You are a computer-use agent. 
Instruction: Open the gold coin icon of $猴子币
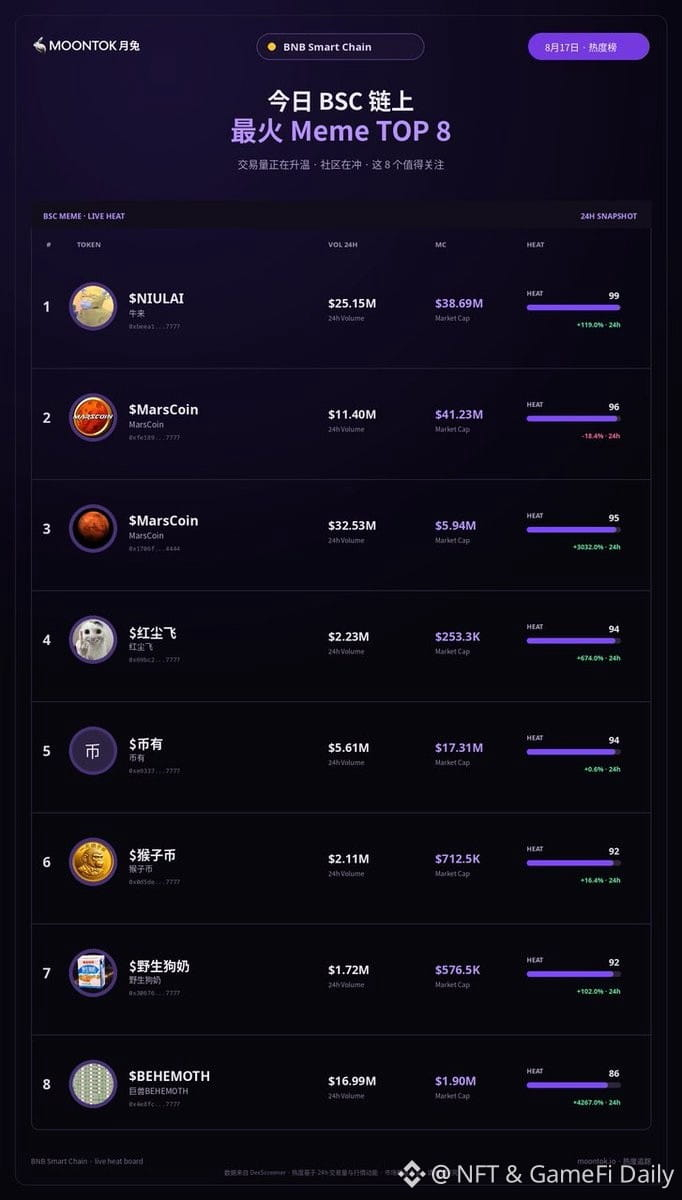coord(93,861)
